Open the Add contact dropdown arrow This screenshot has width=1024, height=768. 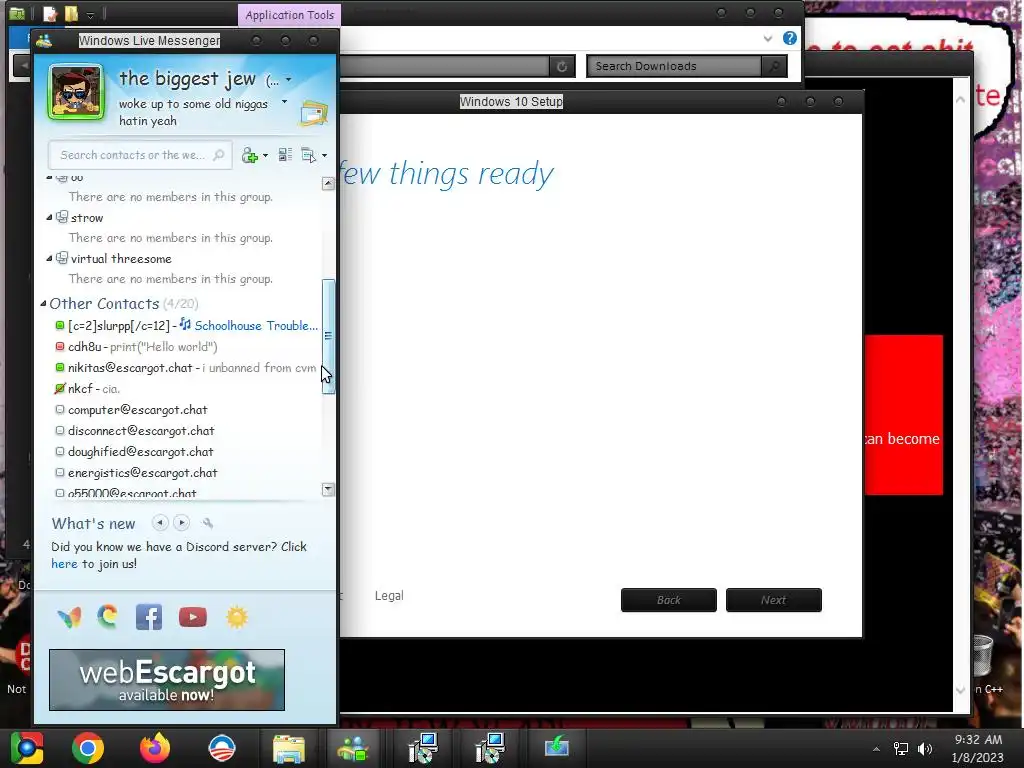[265, 156]
